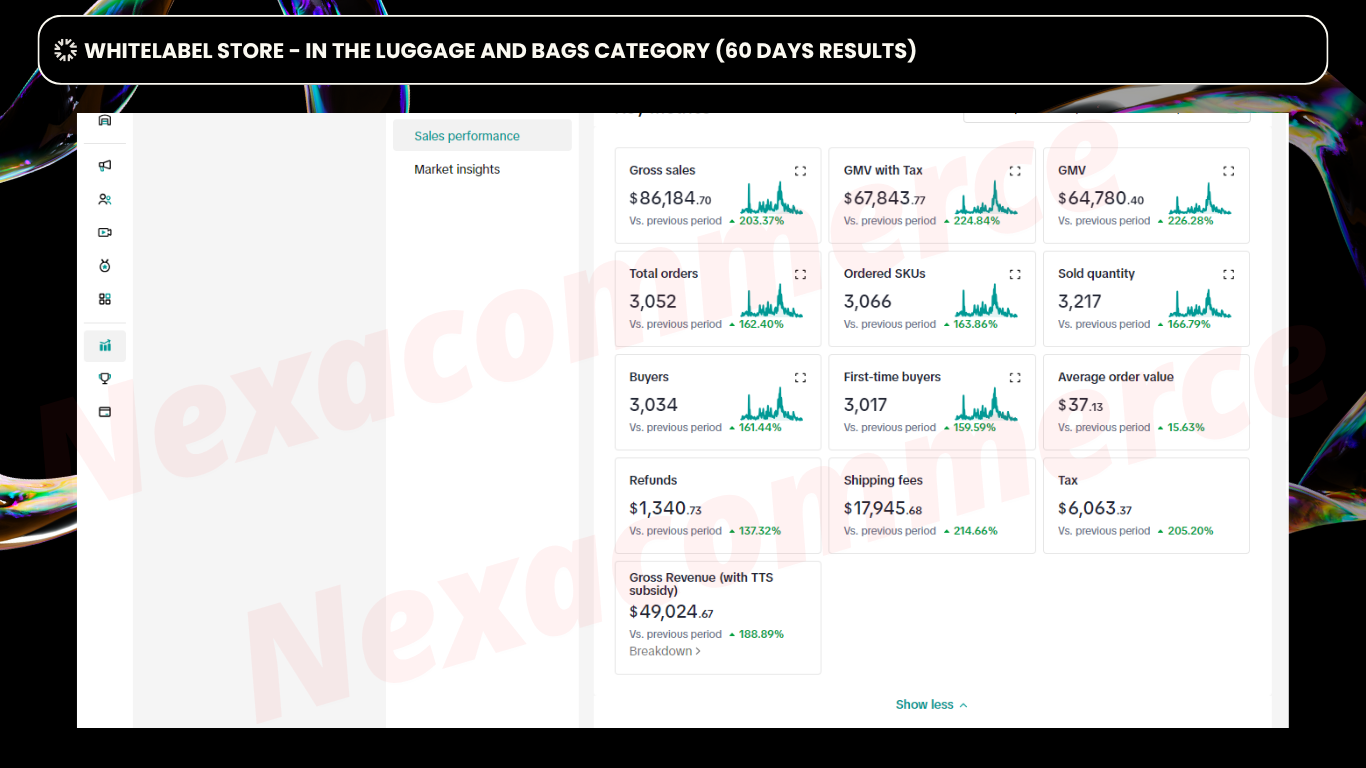
Task: Click the Average order value card
Action: pos(1145,402)
